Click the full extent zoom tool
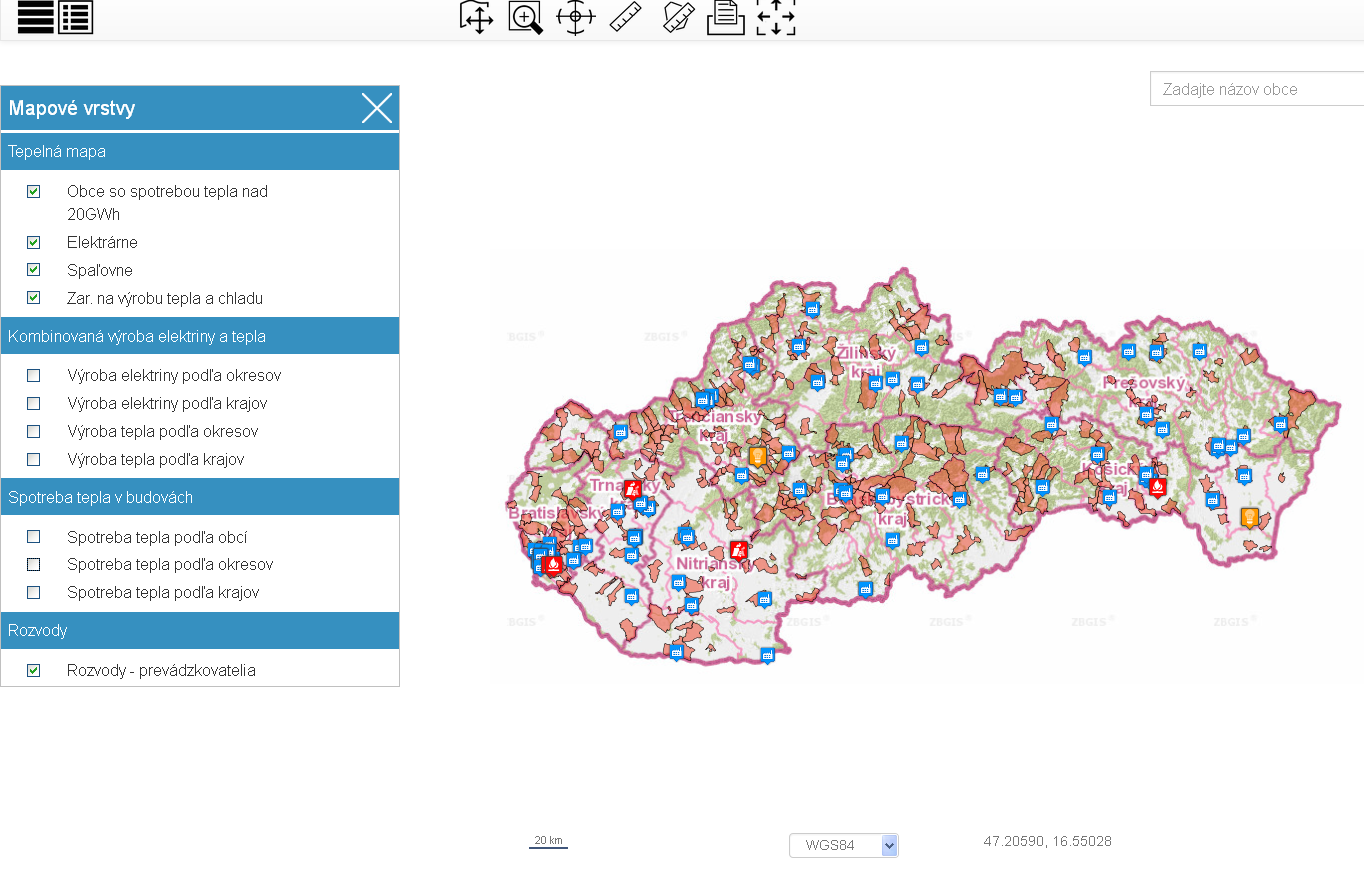Viewport: 1364px width, 876px height. [776, 17]
